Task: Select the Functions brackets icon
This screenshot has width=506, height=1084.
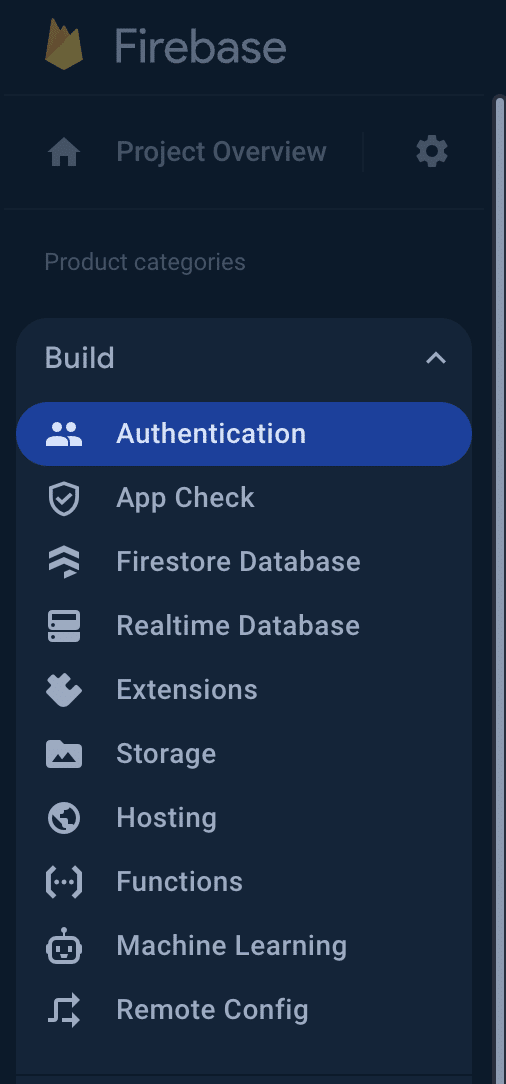Action: click(x=64, y=882)
